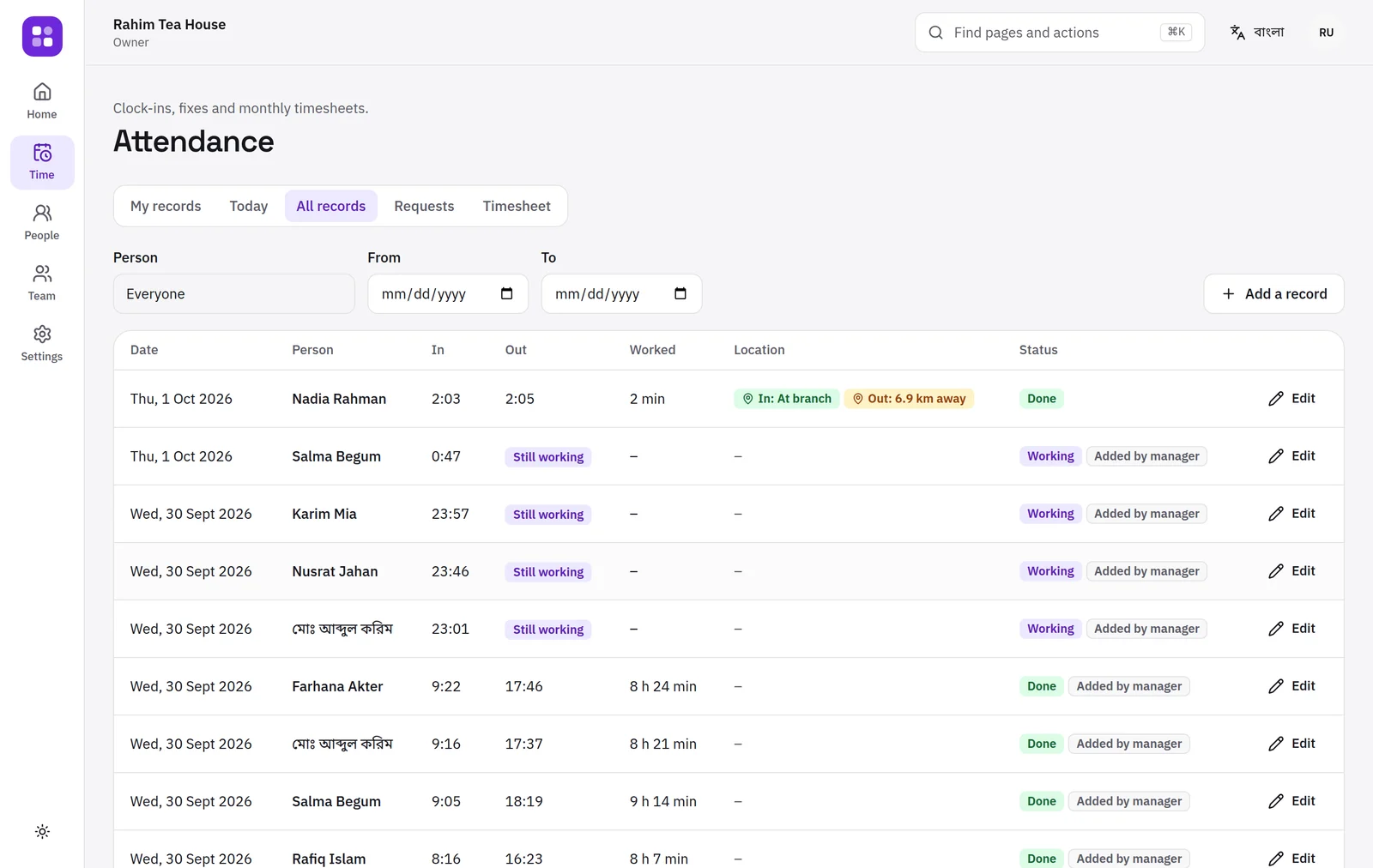Image resolution: width=1373 pixels, height=868 pixels.
Task: Click Added by manager tag in Farhana Akter's row
Action: pos(1129,686)
